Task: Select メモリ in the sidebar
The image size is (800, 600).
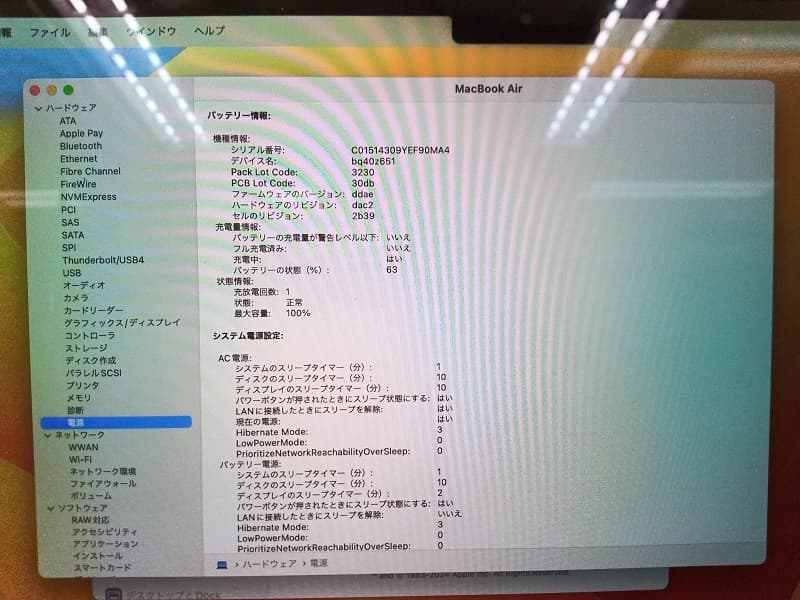Action: point(79,397)
